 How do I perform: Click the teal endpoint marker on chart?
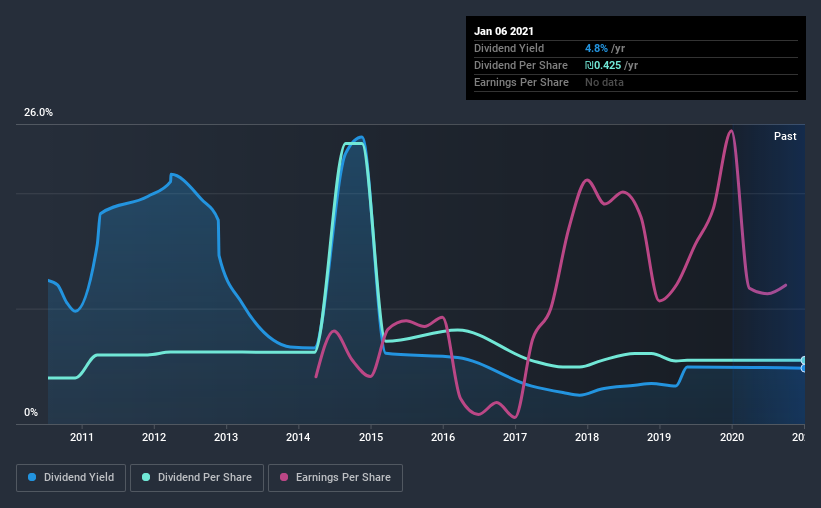pos(804,360)
